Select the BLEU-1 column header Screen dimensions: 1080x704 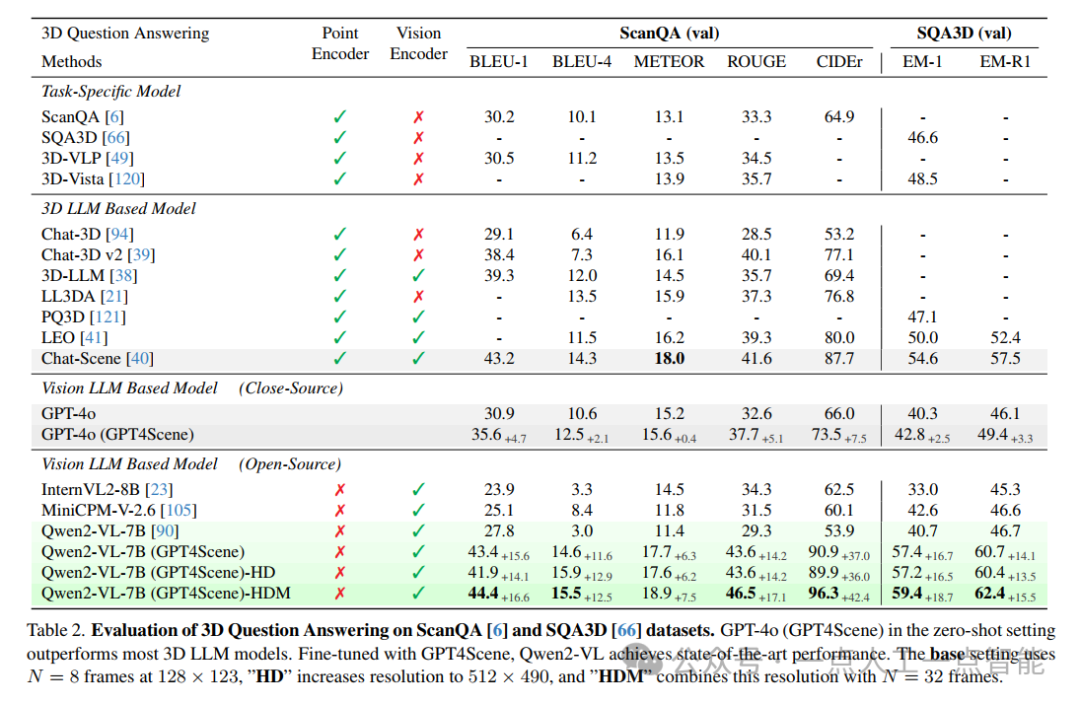(499, 61)
